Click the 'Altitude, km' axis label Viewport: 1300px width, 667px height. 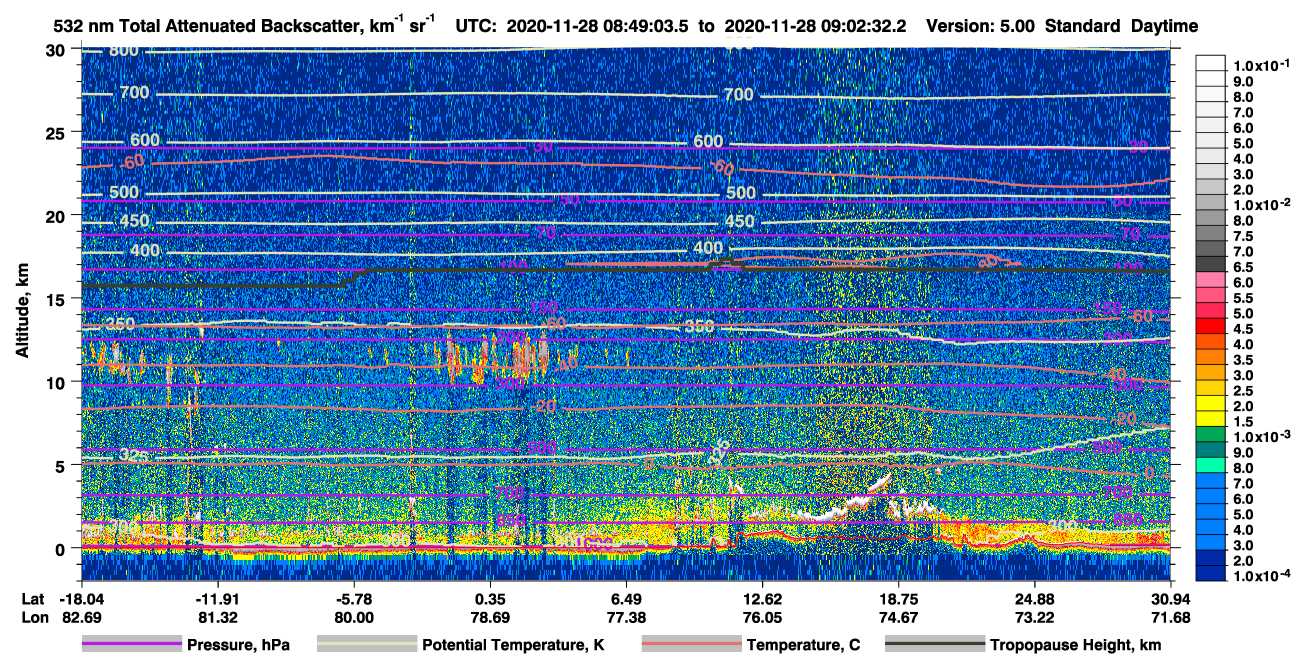coord(22,313)
